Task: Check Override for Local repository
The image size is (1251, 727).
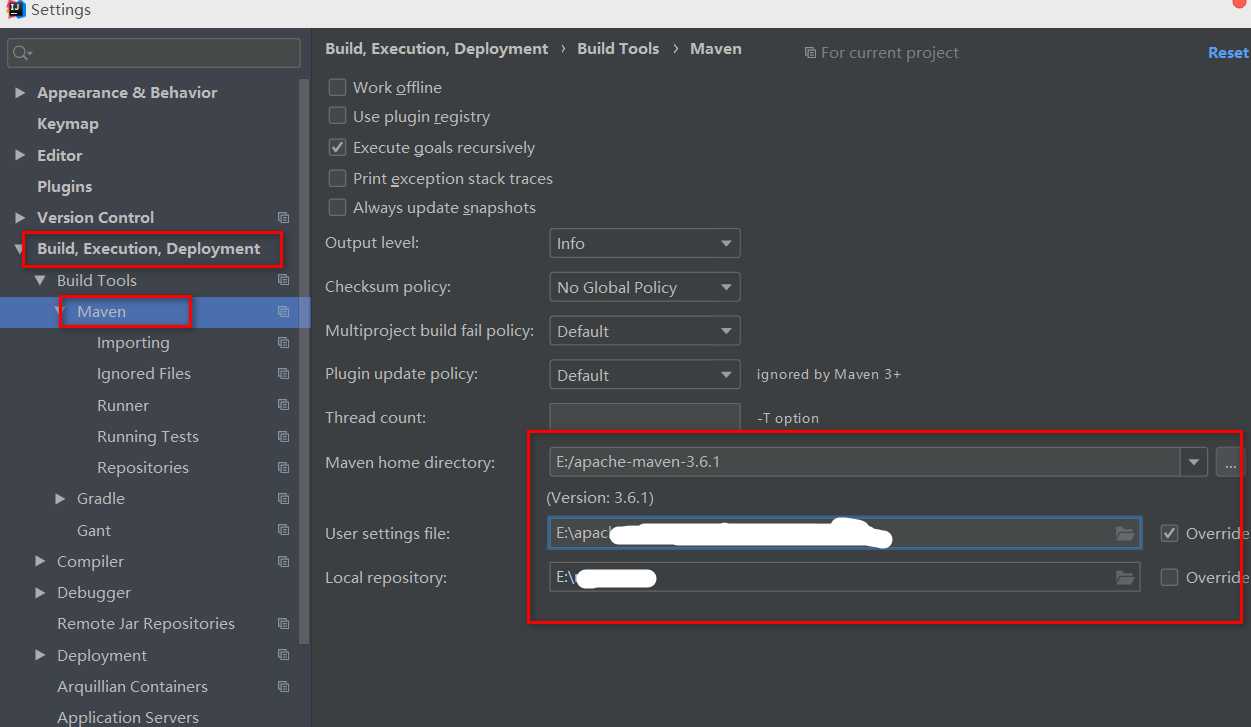Action: point(1169,577)
